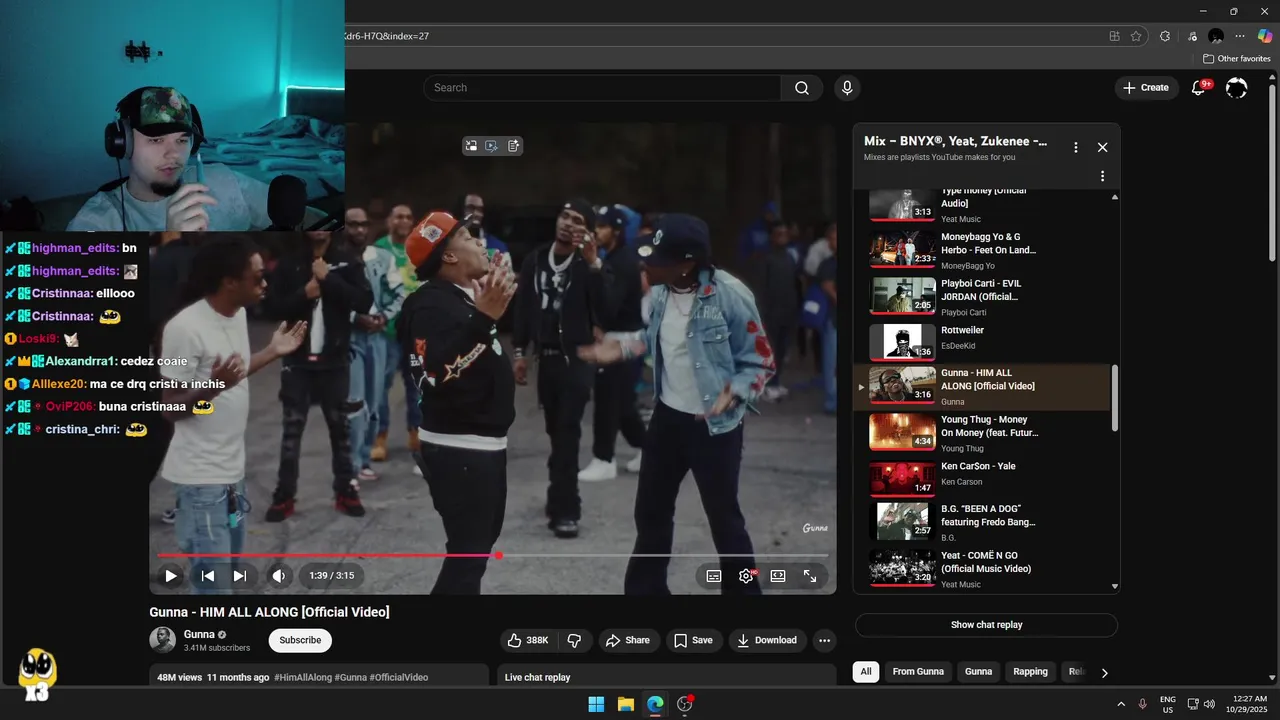Open the YouTube account avatar menu
This screenshot has height=720, width=1280.
click(x=1237, y=88)
